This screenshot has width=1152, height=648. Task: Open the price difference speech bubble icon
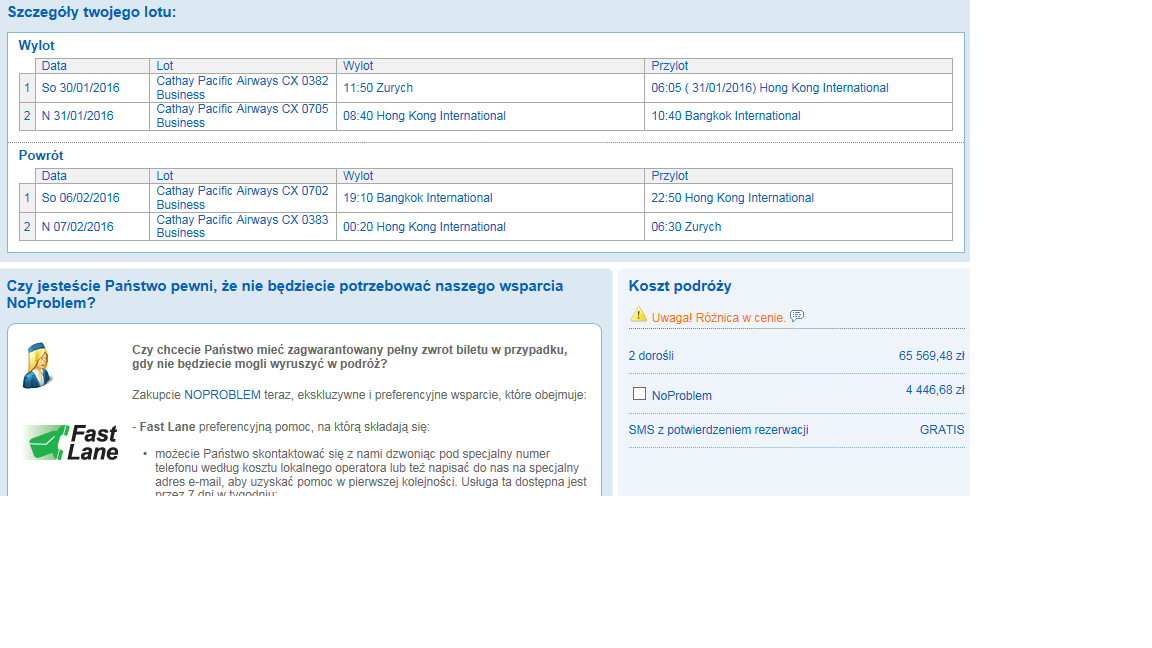(797, 316)
